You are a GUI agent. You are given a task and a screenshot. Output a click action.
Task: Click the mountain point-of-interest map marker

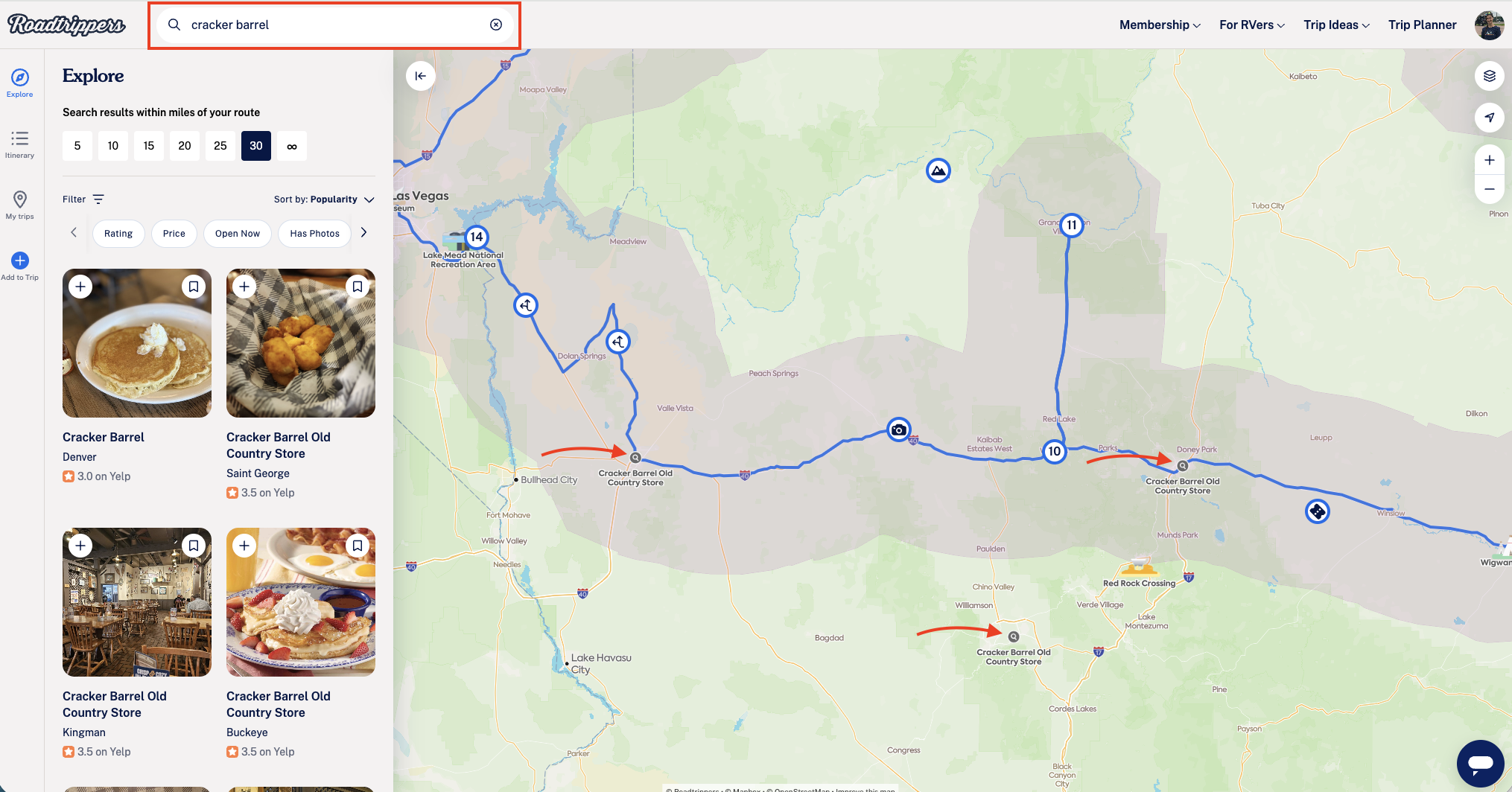tap(938, 170)
